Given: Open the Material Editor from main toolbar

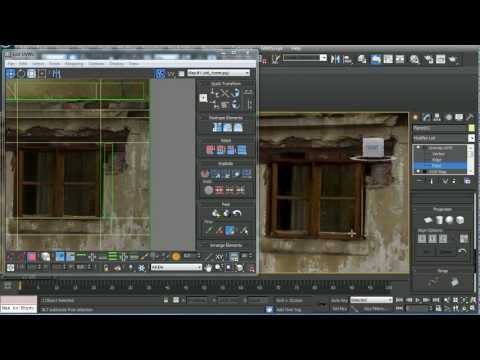Looking at the screenshot, I should coord(414,59).
